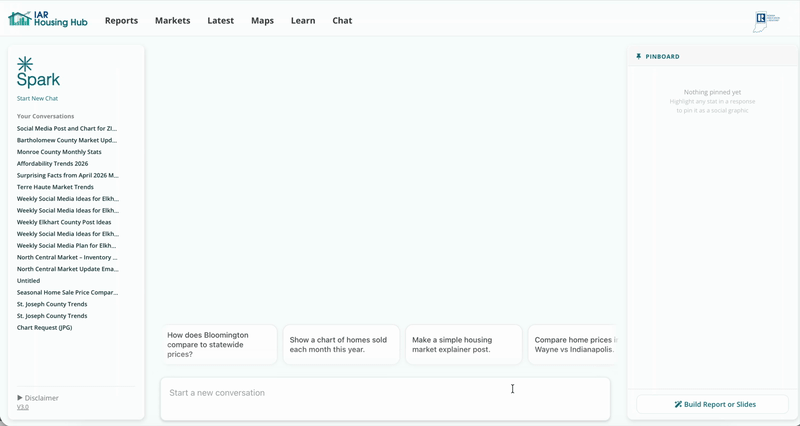Open Social Media Post and Chart conversation
Screen dimensions: 800x426
pos(67,129)
